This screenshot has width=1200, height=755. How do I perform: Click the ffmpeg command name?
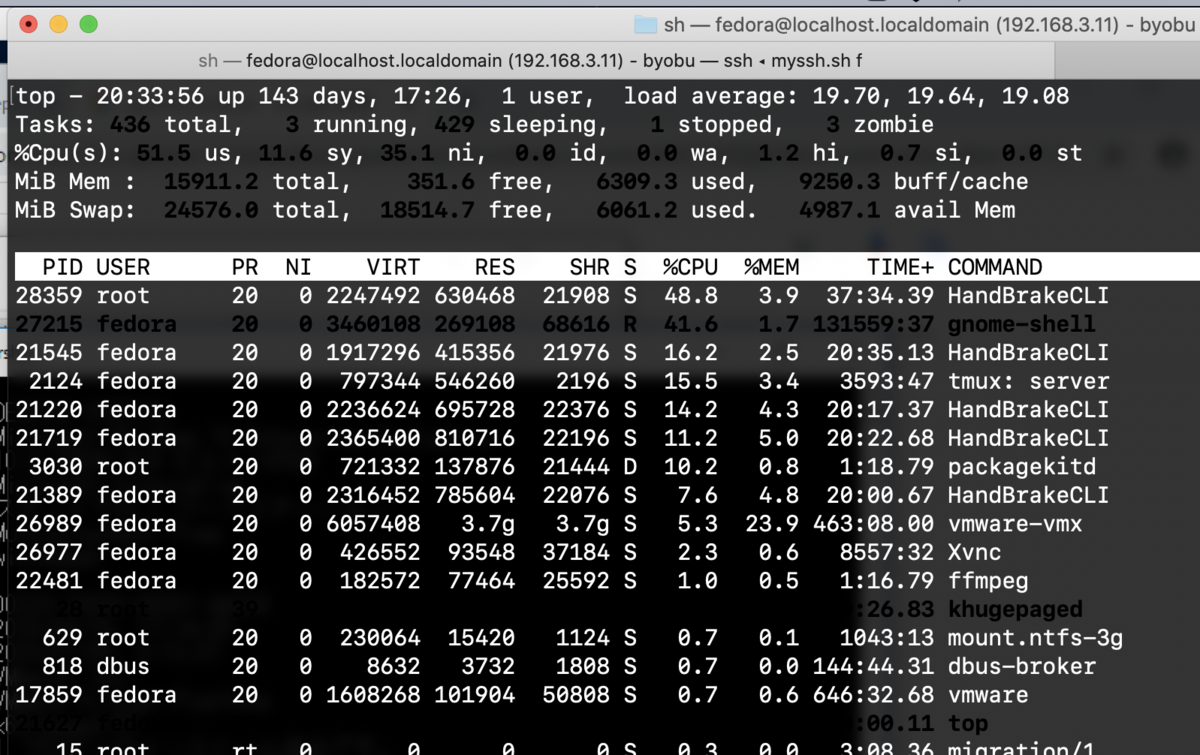click(x=988, y=580)
